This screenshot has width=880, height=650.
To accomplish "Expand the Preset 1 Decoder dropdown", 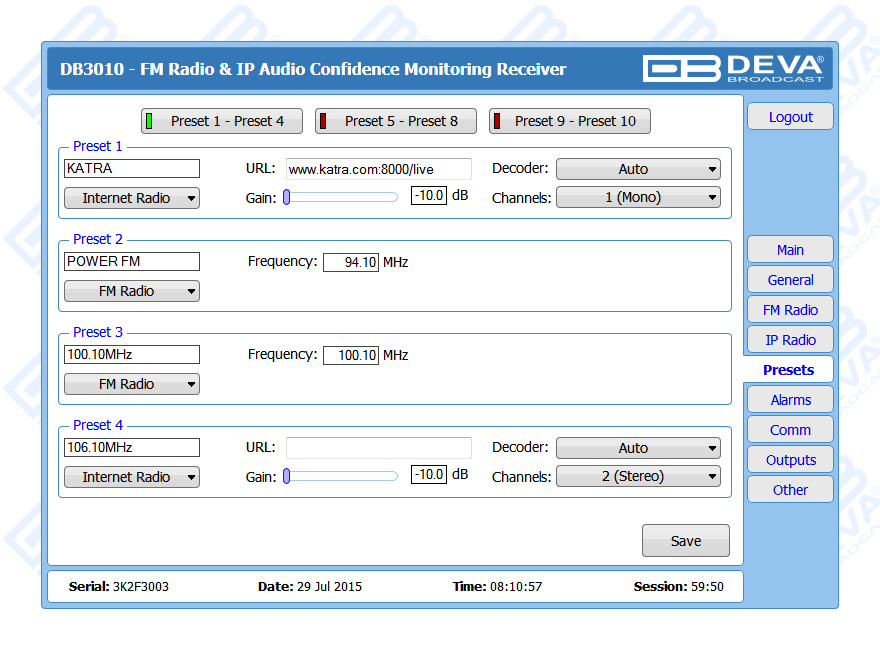I will (638, 169).
